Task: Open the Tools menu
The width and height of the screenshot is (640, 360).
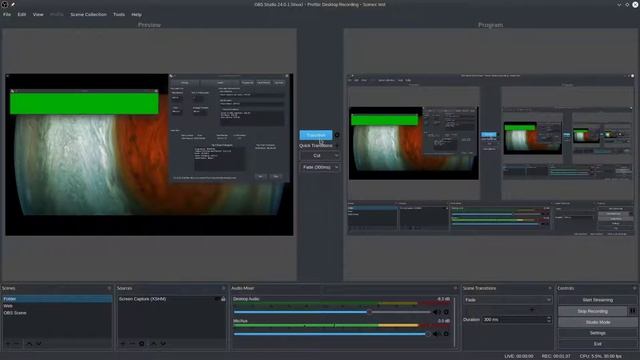Action: (119, 14)
